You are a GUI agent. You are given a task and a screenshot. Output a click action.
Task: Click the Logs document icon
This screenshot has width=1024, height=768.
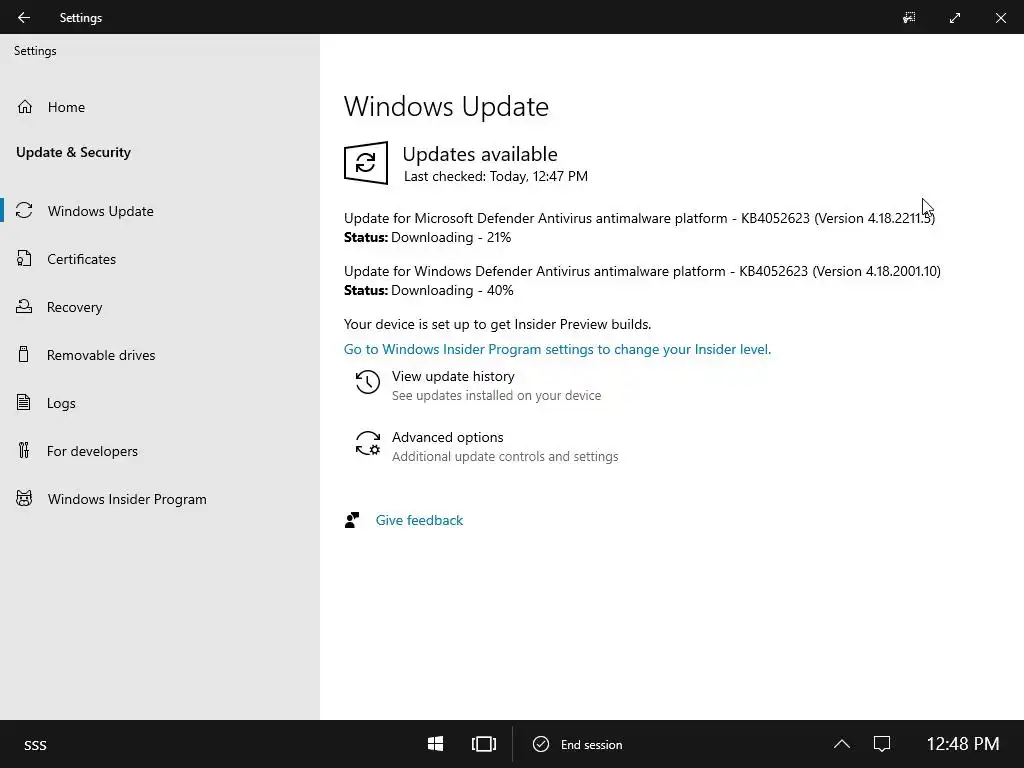[24, 402]
